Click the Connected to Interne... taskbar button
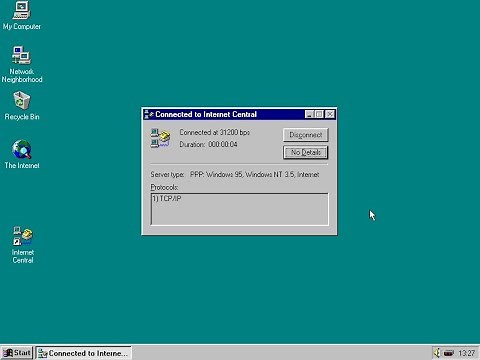 pos(84,353)
